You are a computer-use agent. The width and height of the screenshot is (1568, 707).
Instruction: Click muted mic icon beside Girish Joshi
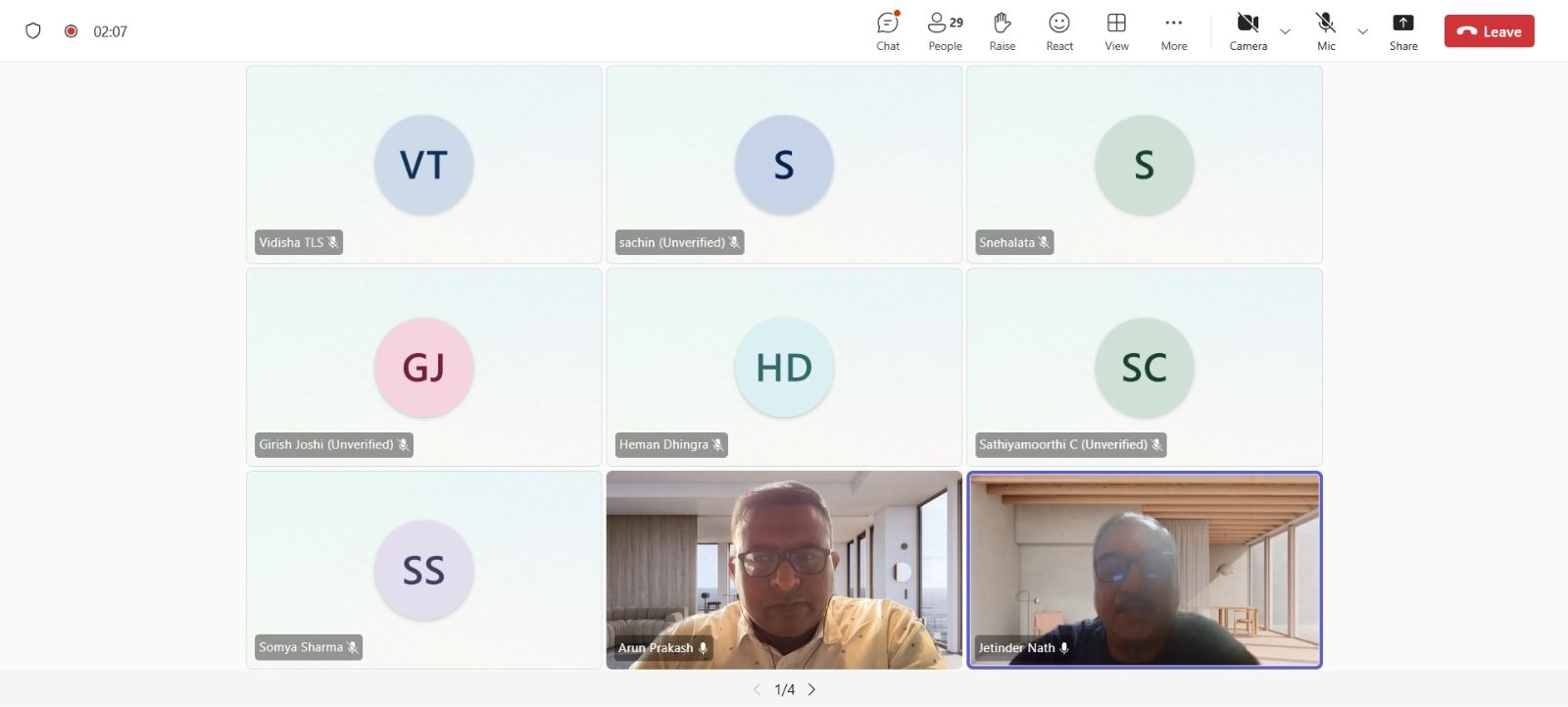(403, 444)
